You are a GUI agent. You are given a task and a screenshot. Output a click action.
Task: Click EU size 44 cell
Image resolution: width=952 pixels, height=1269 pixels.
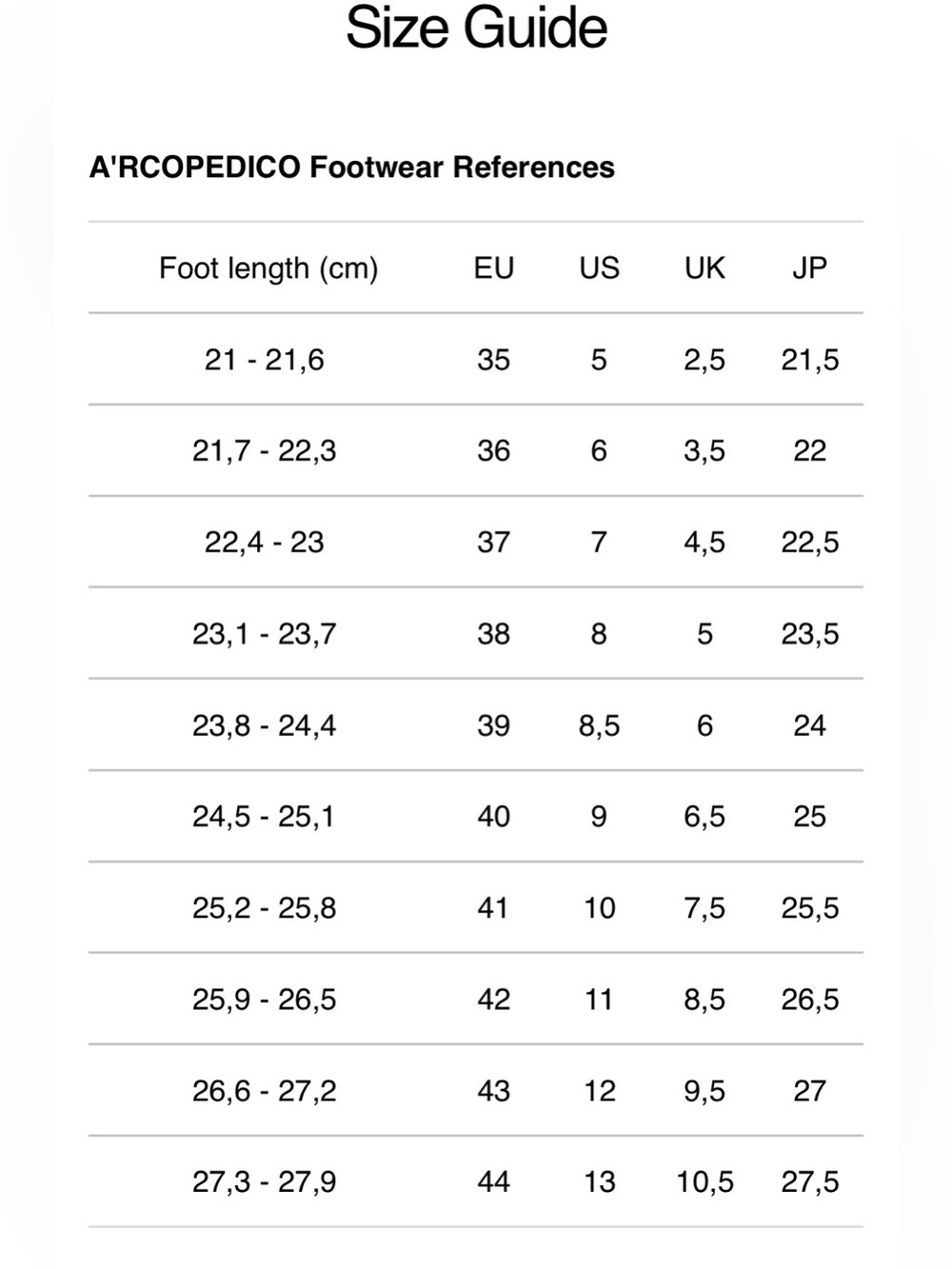point(493,1182)
